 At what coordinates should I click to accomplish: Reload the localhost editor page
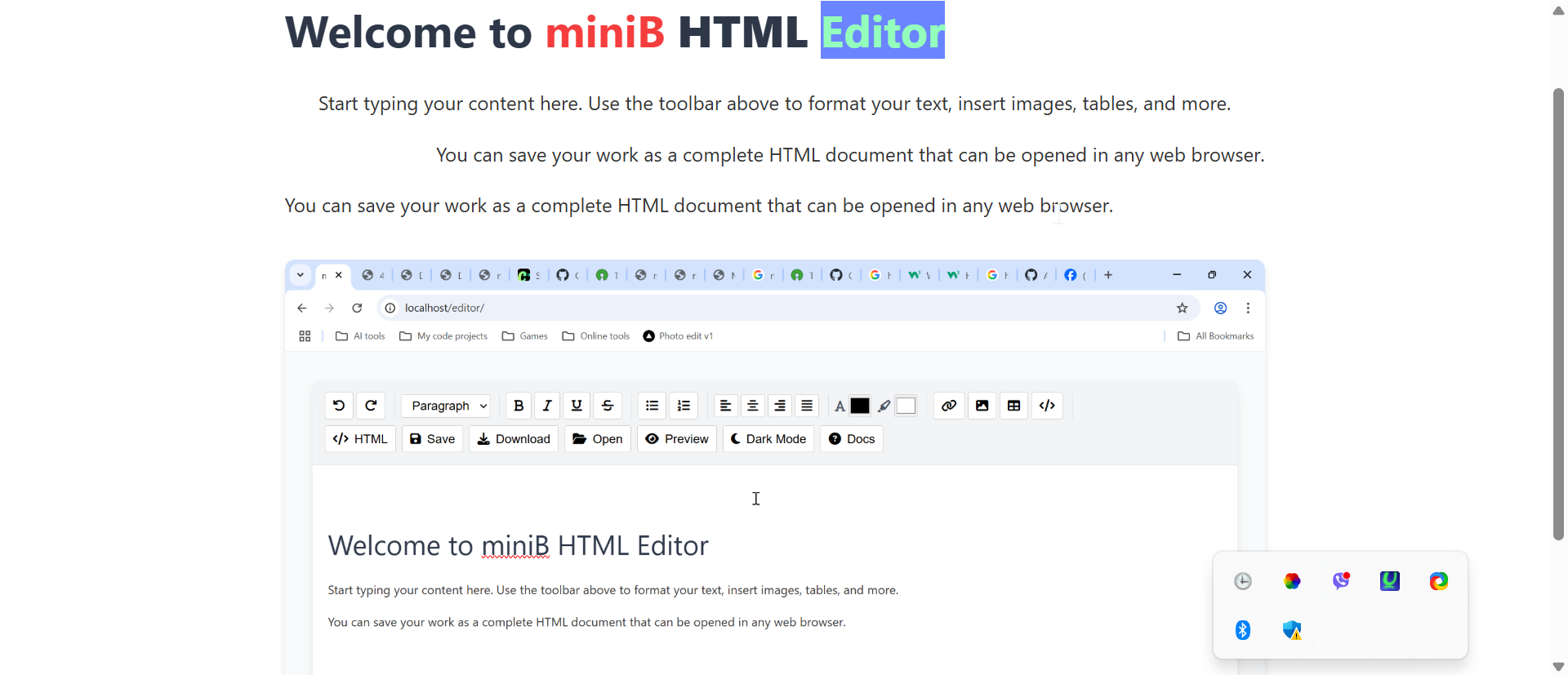click(357, 308)
